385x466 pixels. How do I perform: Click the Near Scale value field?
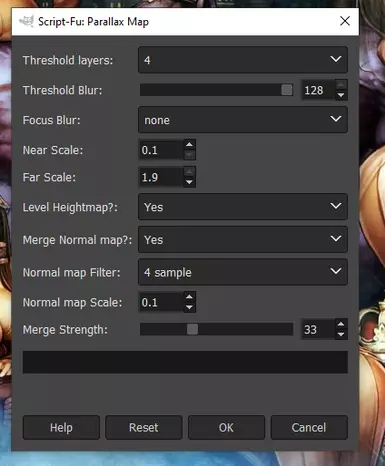(161, 150)
